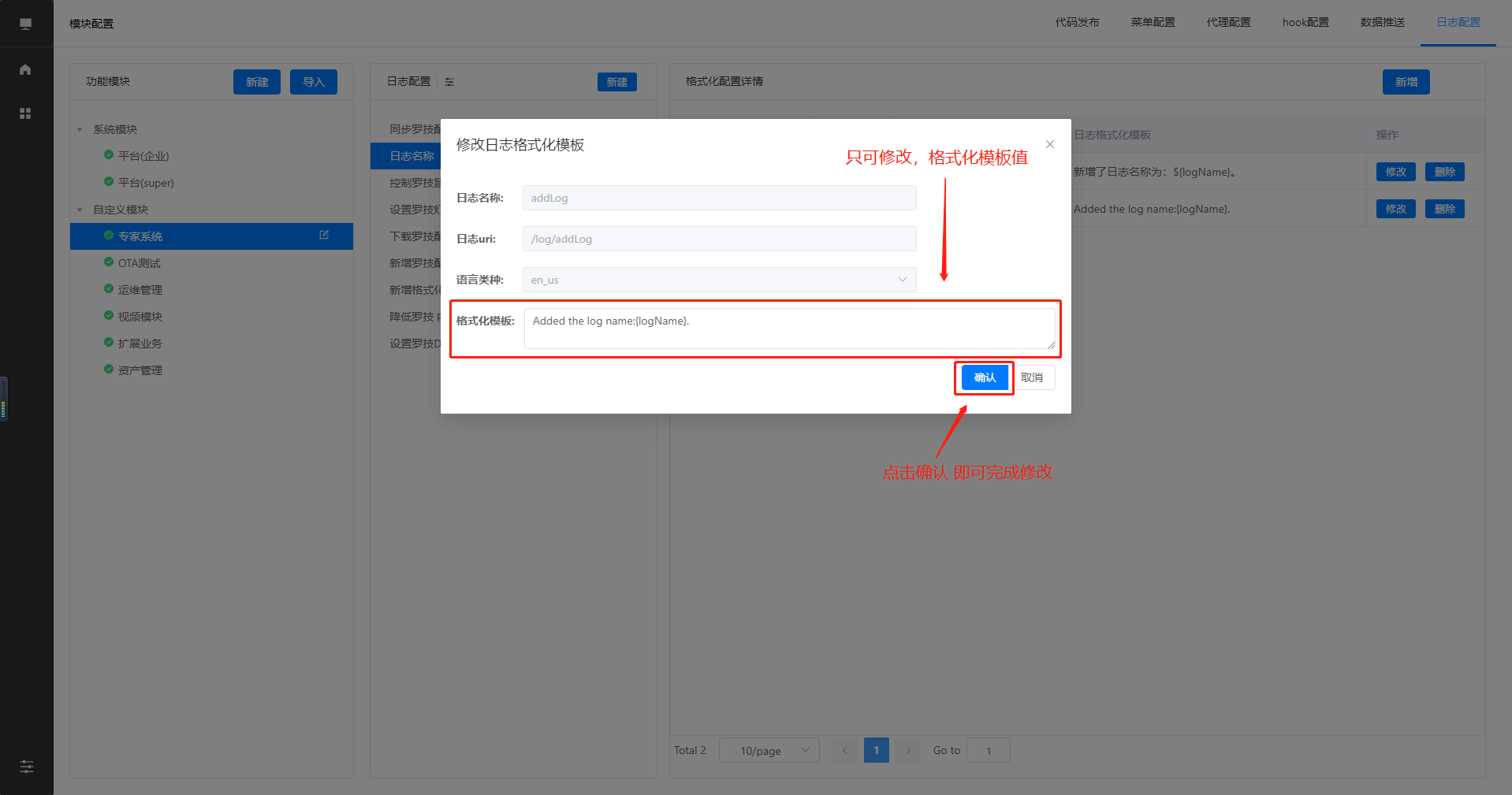Go to home via the sidebar house icon
This screenshot has width=1512, height=795.
(x=25, y=69)
